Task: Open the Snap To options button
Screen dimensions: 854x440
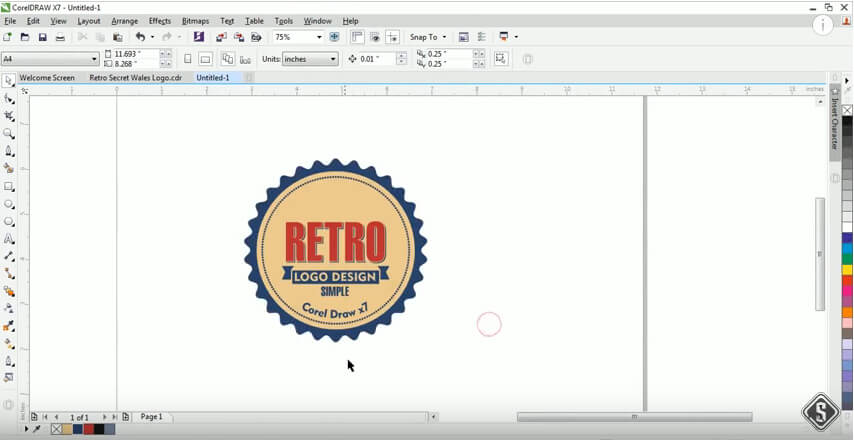Action: coord(427,37)
